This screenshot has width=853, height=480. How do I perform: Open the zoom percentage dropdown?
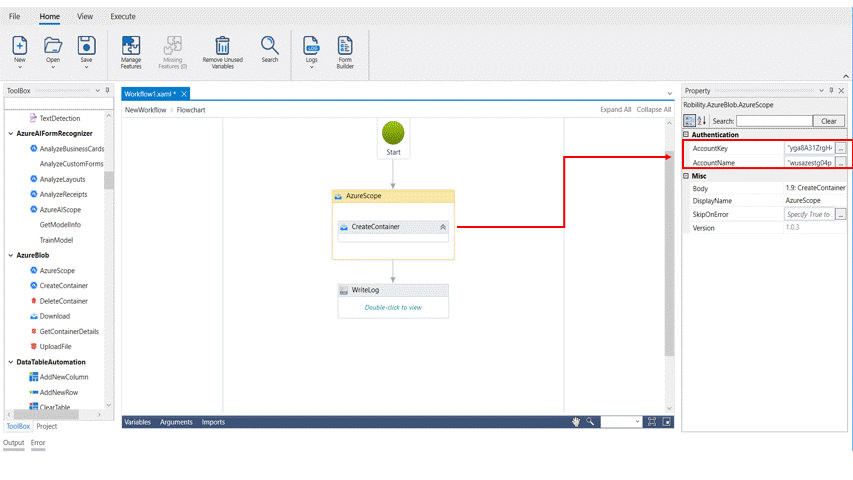(636, 422)
